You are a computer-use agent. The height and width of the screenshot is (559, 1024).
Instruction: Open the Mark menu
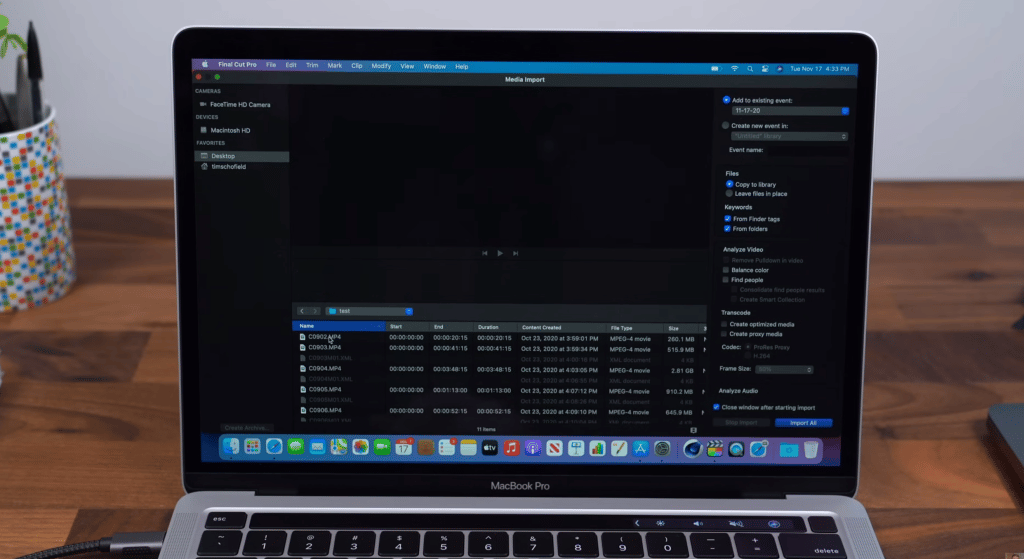334,65
